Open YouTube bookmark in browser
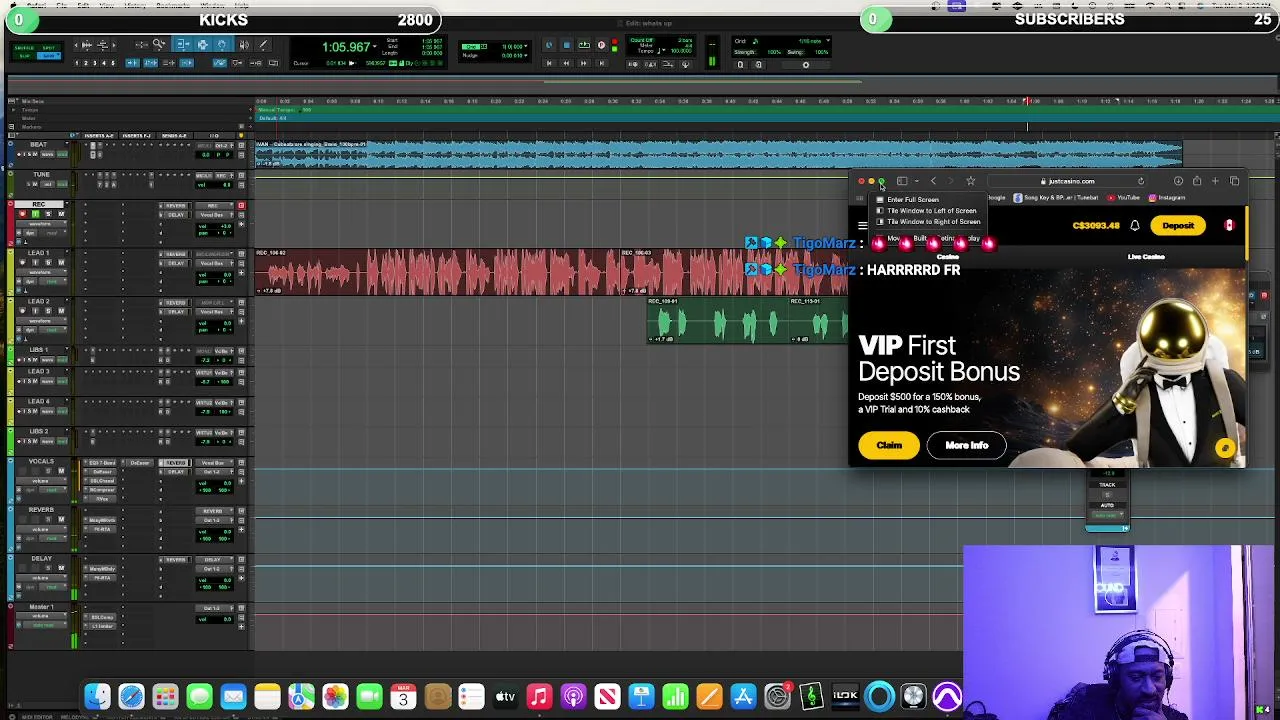 pos(1123,197)
